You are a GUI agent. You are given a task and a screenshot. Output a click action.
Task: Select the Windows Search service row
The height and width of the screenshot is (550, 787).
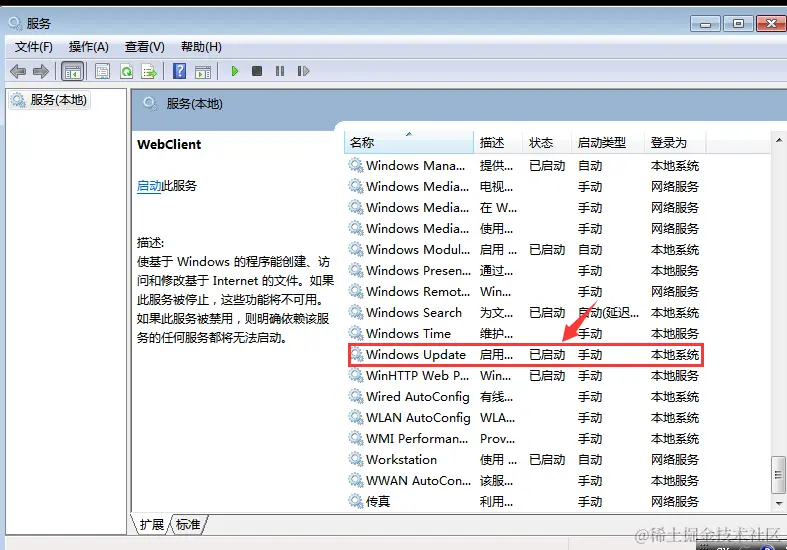click(526, 313)
